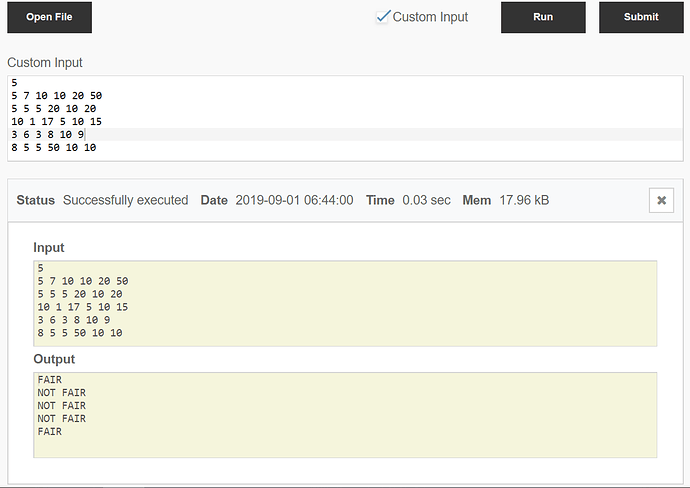The image size is (690, 488).
Task: Select the time value '0.03 sec'
Action: point(426,200)
